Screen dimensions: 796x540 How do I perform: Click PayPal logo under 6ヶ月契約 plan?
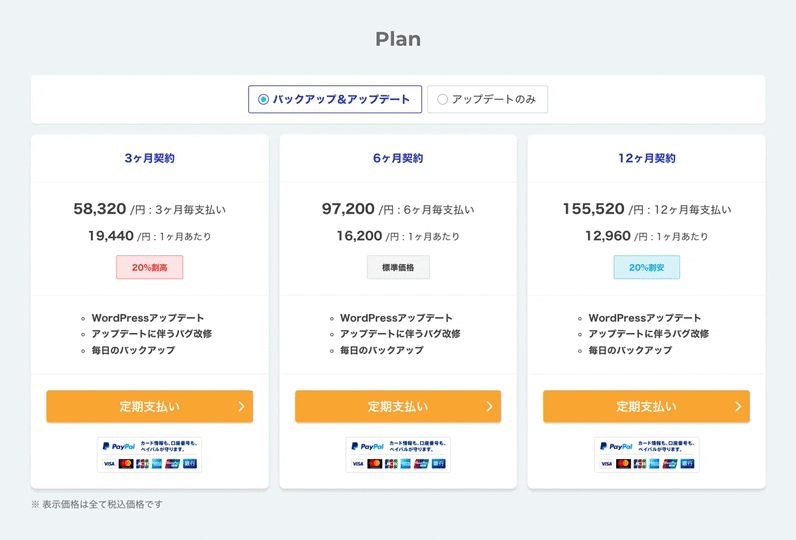coord(368,446)
